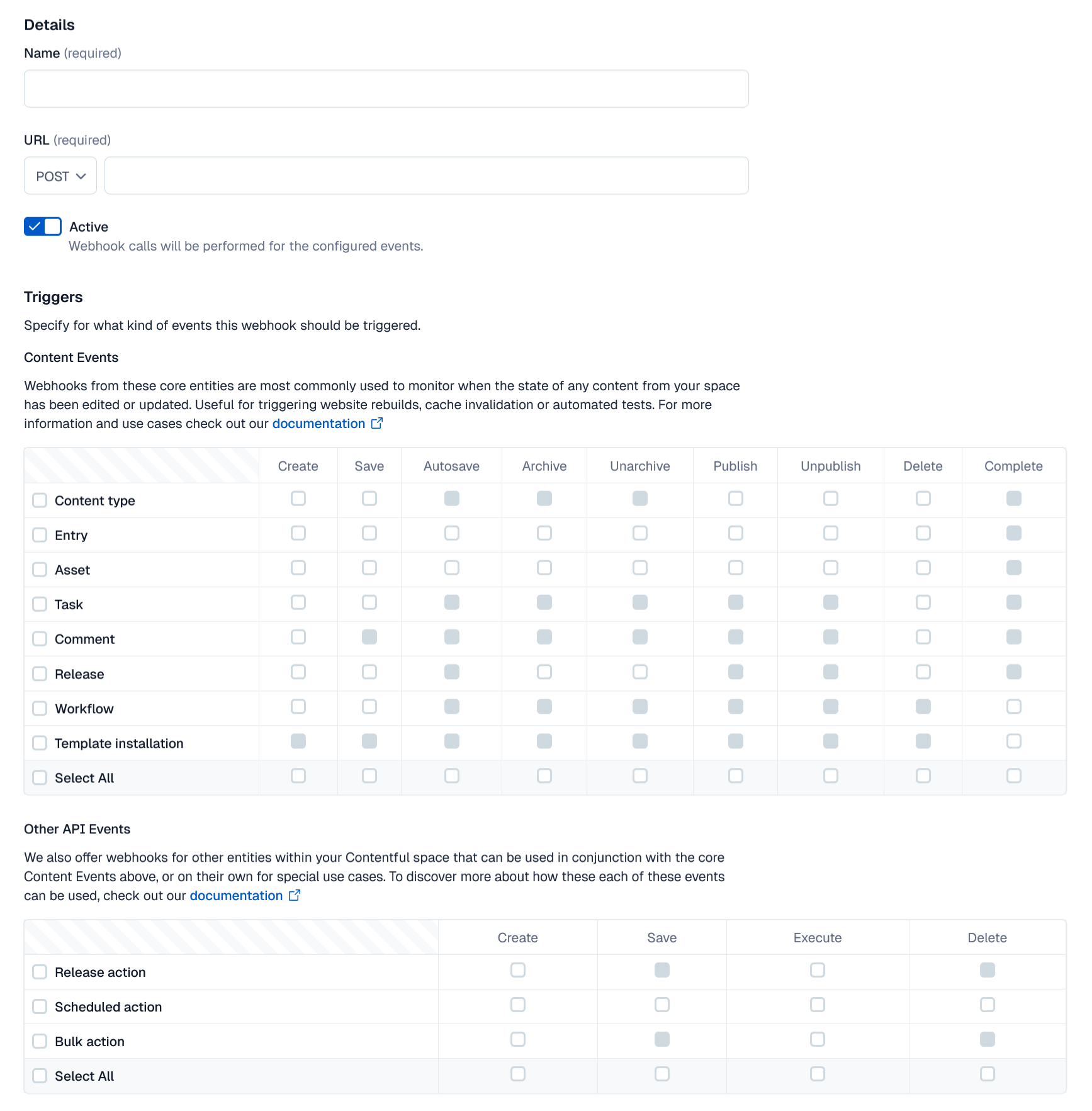The height and width of the screenshot is (1111, 1092).
Task: Click the Name input field
Action: 386,88
